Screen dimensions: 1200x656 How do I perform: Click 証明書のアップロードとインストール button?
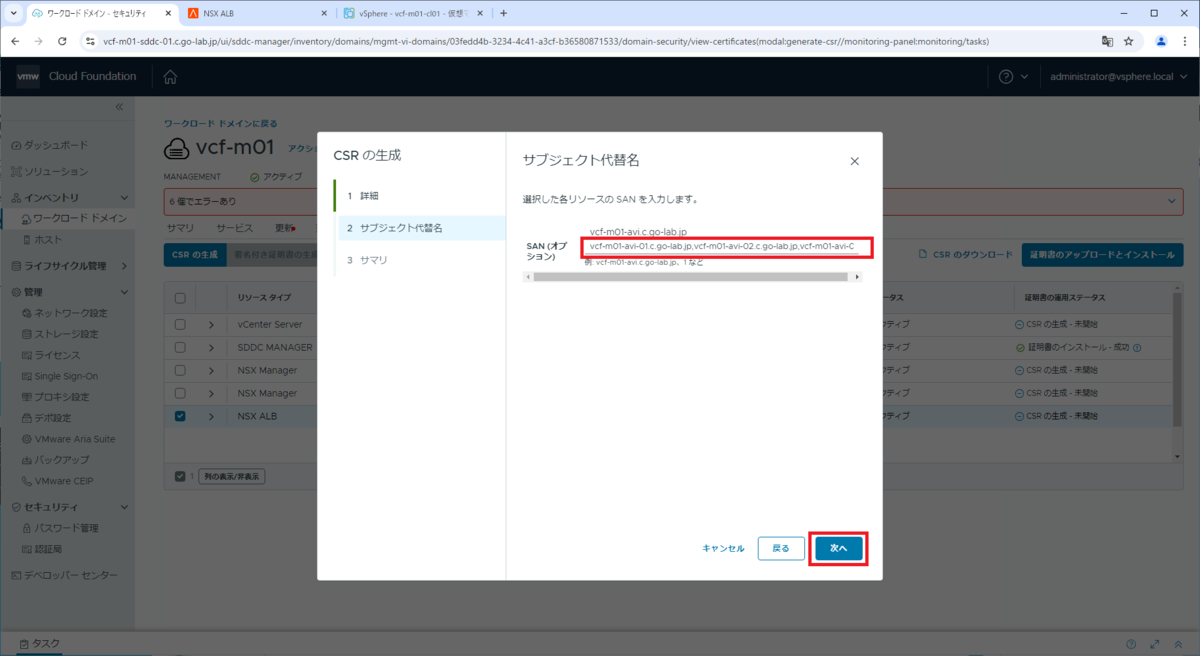click(x=1101, y=255)
